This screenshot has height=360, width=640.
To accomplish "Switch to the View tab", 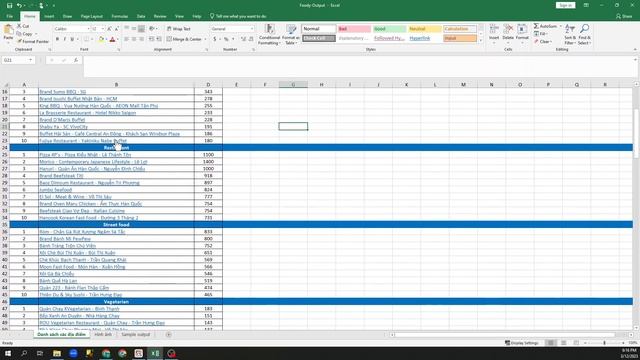I will pyautogui.click(x=179, y=16).
